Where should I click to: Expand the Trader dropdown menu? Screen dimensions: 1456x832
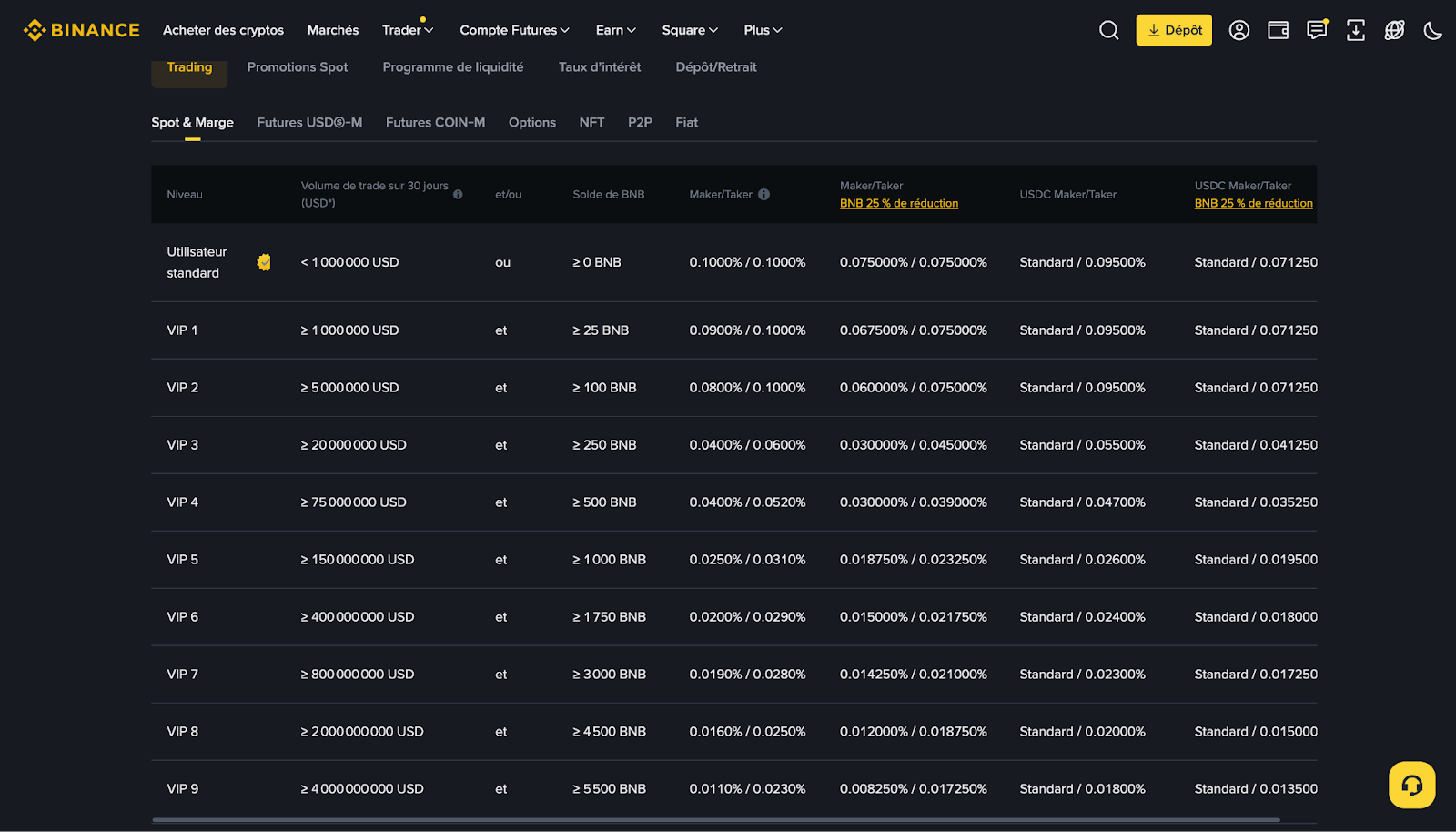pos(407,30)
